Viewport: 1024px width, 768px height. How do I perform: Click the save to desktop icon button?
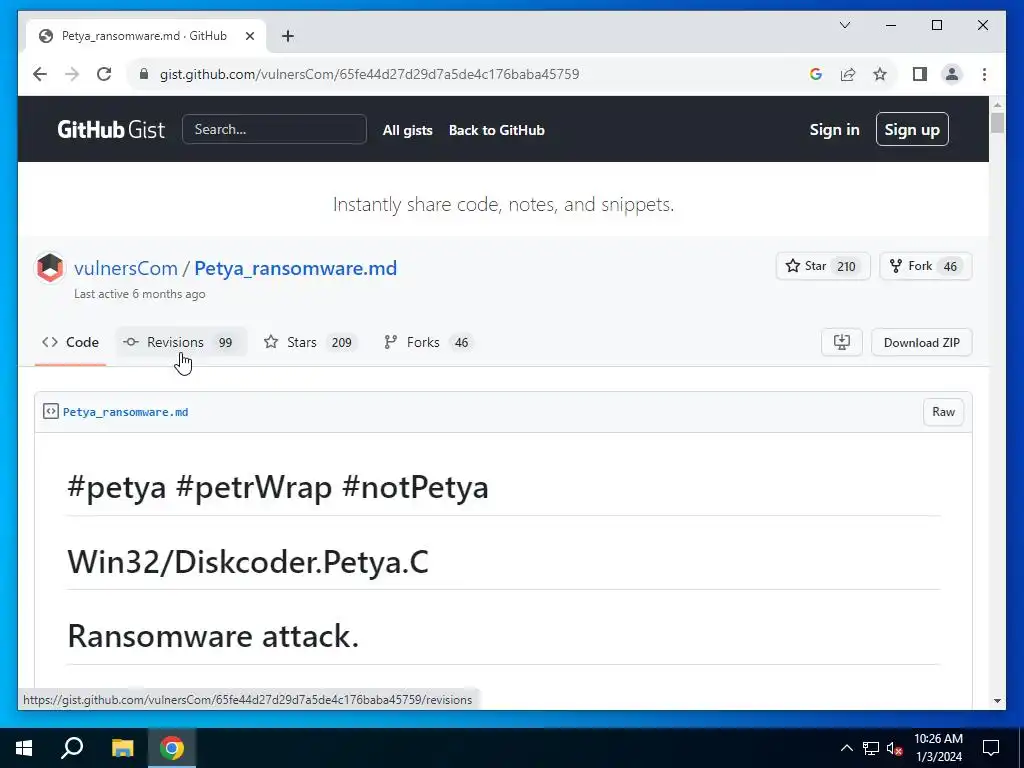coord(842,342)
